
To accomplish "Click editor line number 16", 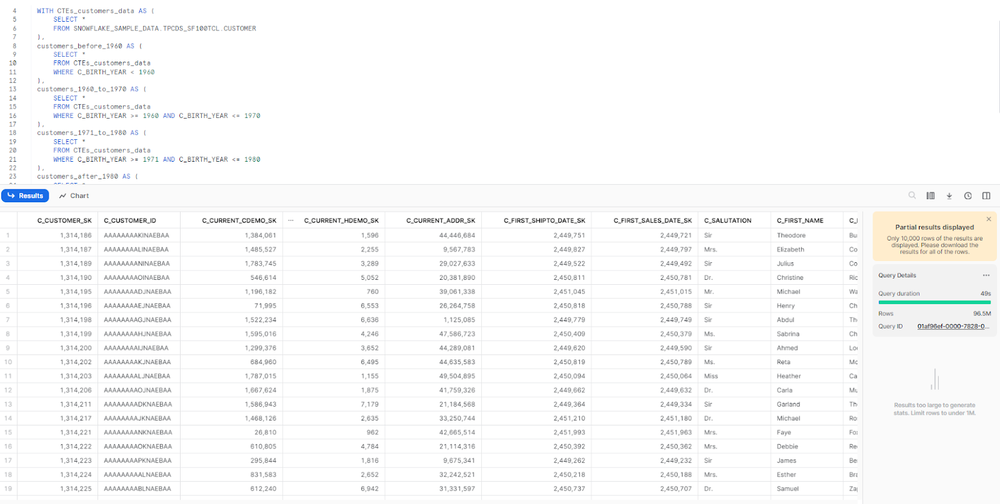I will click(x=13, y=115).
